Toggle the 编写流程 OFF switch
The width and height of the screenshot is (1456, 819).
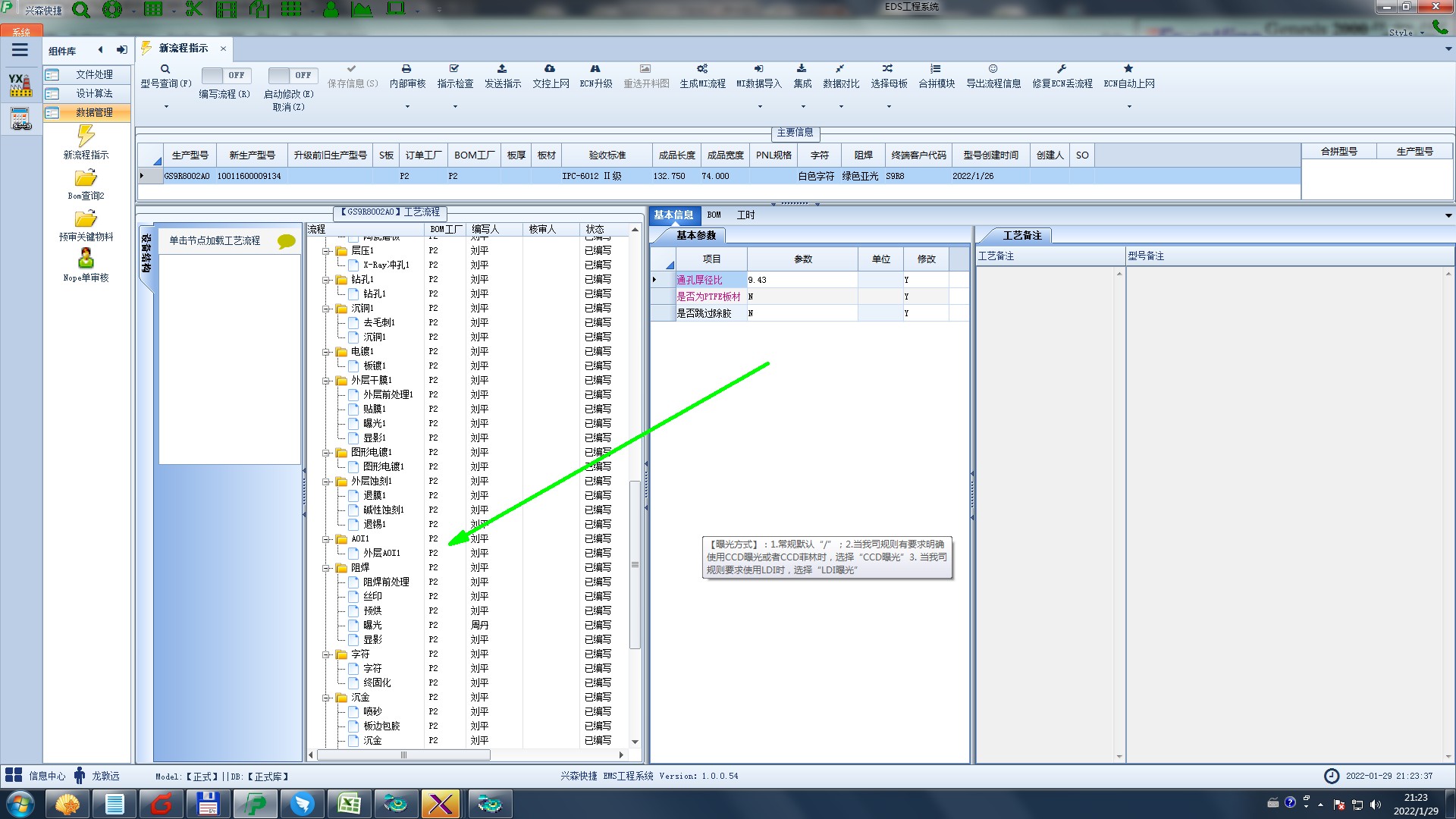224,75
